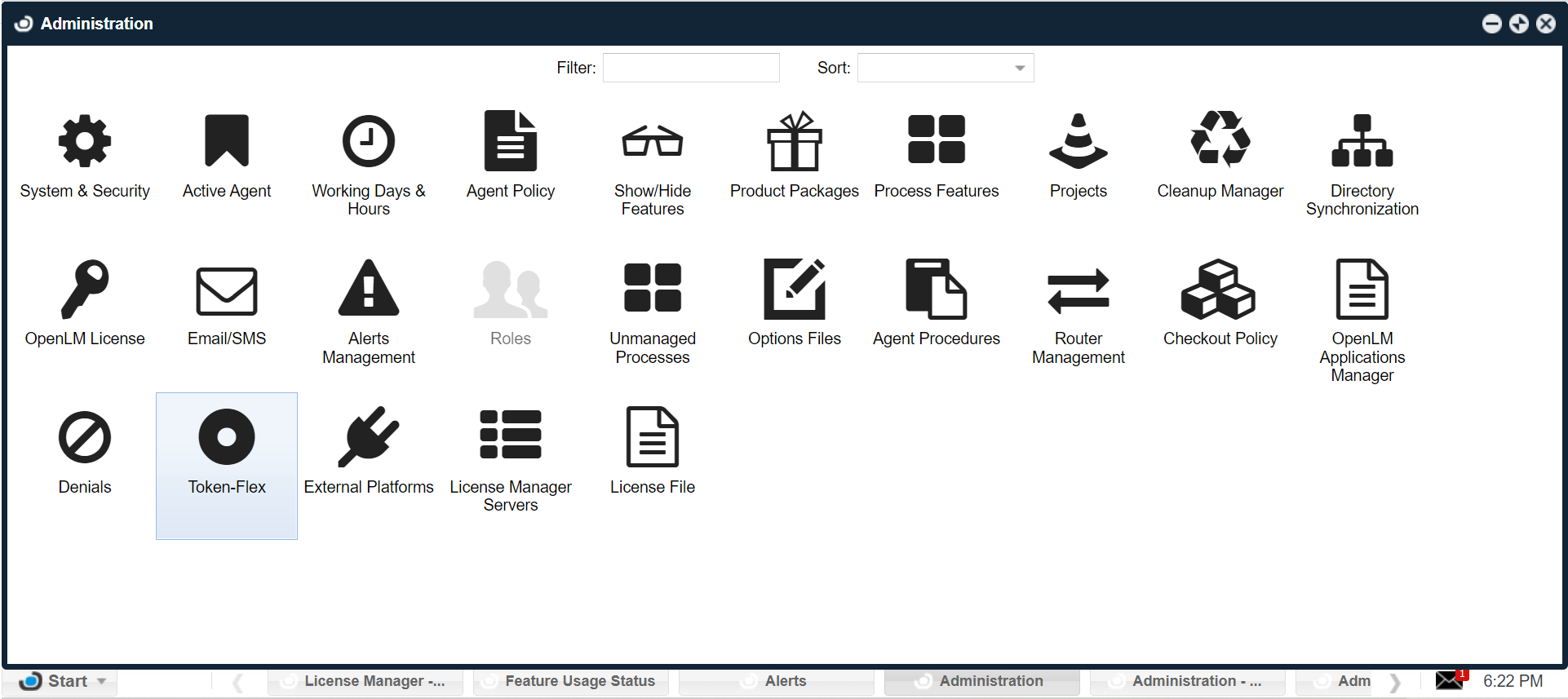This screenshot has height=699, width=1568.
Task: Open the mail notification envelope
Action: pos(1450,680)
